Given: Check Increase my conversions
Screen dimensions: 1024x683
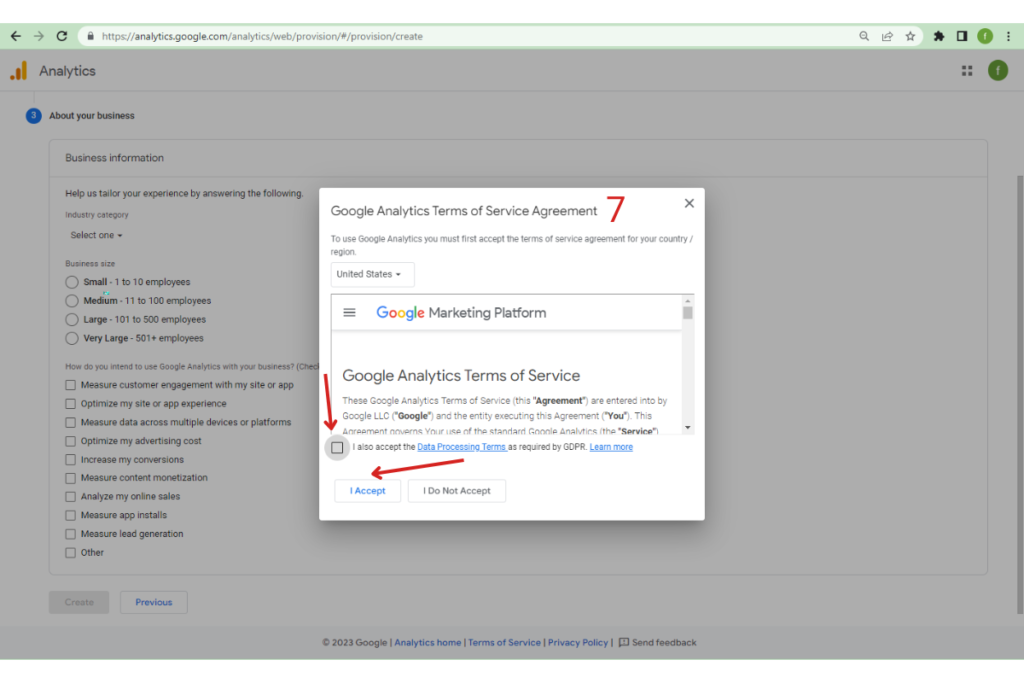Looking at the screenshot, I should [71, 460].
